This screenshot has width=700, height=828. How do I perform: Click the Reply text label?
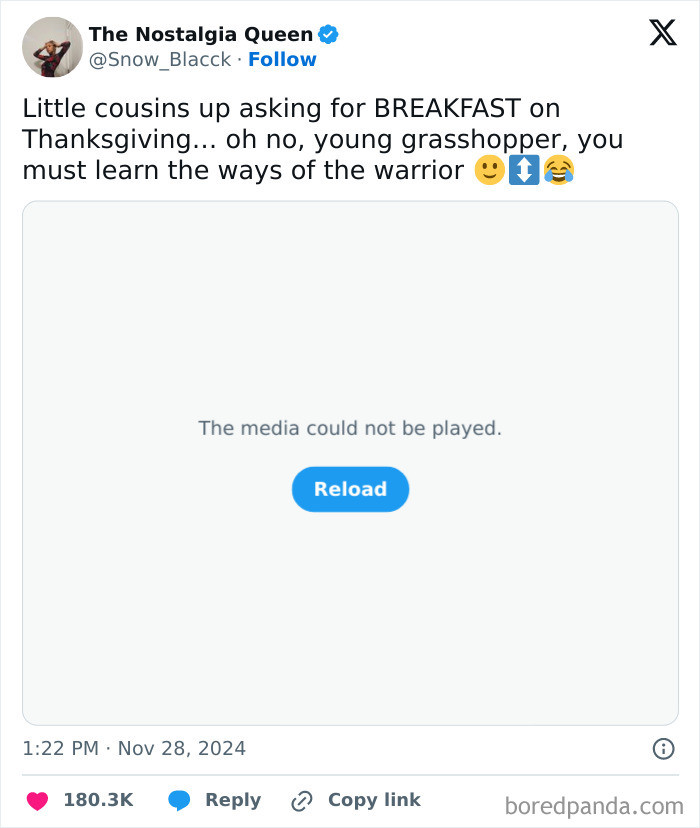(231, 799)
